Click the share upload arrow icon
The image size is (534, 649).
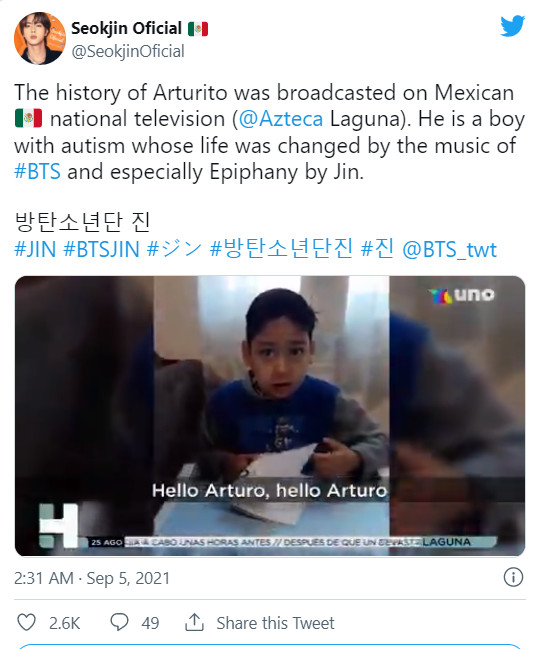[194, 622]
